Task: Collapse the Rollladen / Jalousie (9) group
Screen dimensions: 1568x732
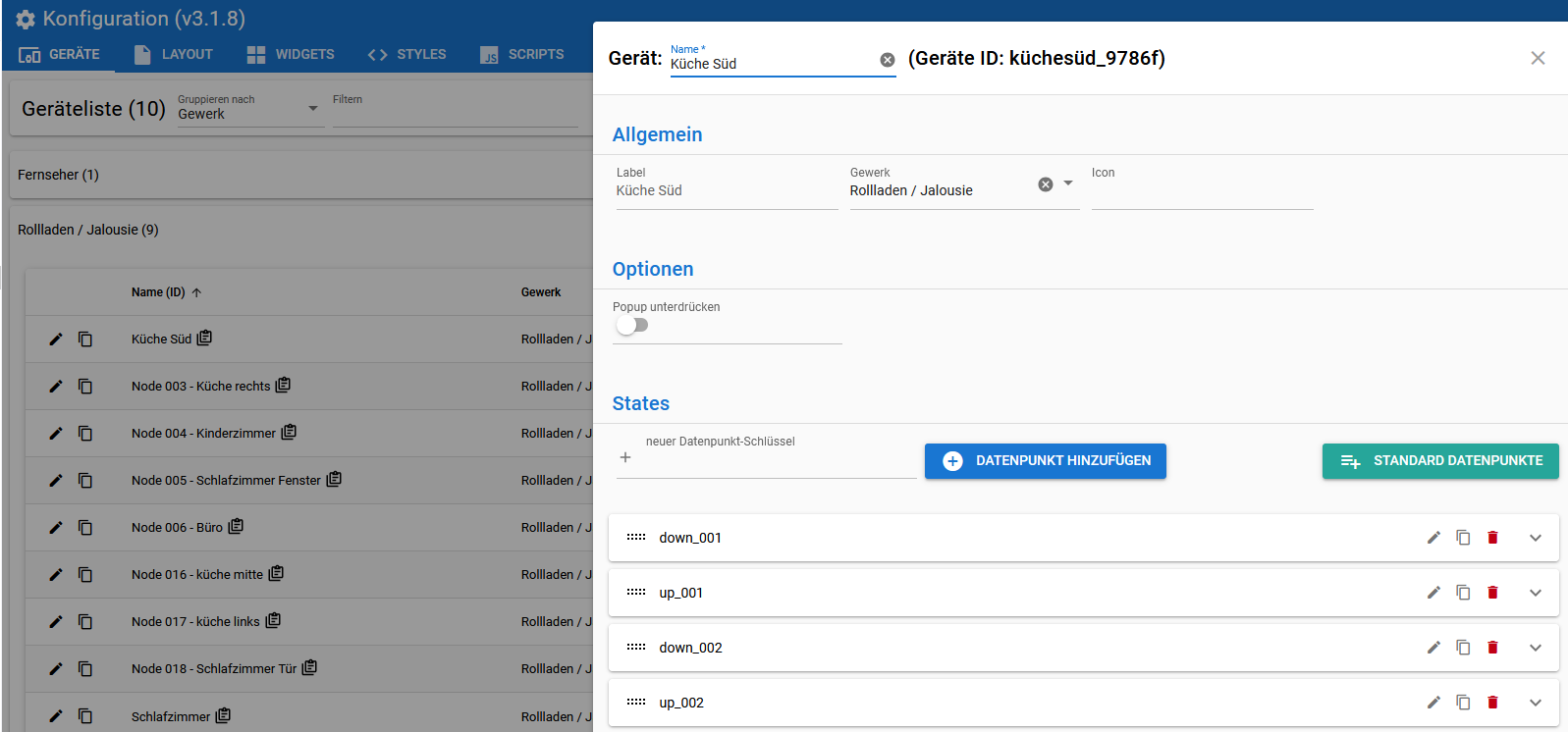Action: 300,230
